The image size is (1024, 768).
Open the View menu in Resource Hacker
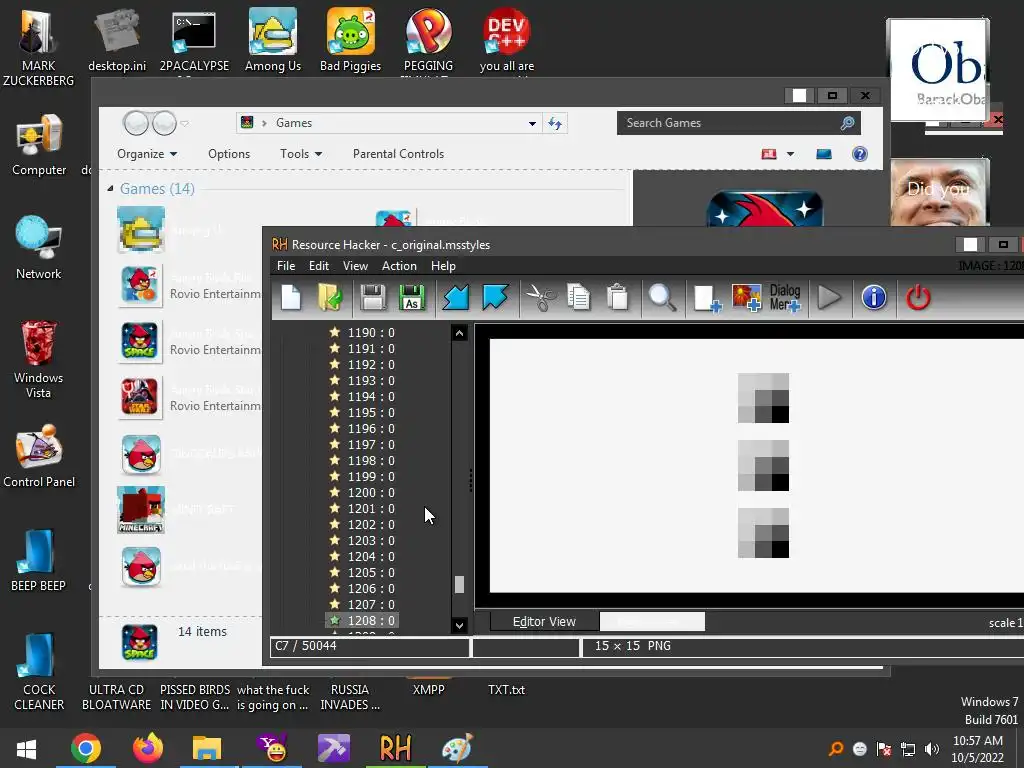[x=355, y=266]
